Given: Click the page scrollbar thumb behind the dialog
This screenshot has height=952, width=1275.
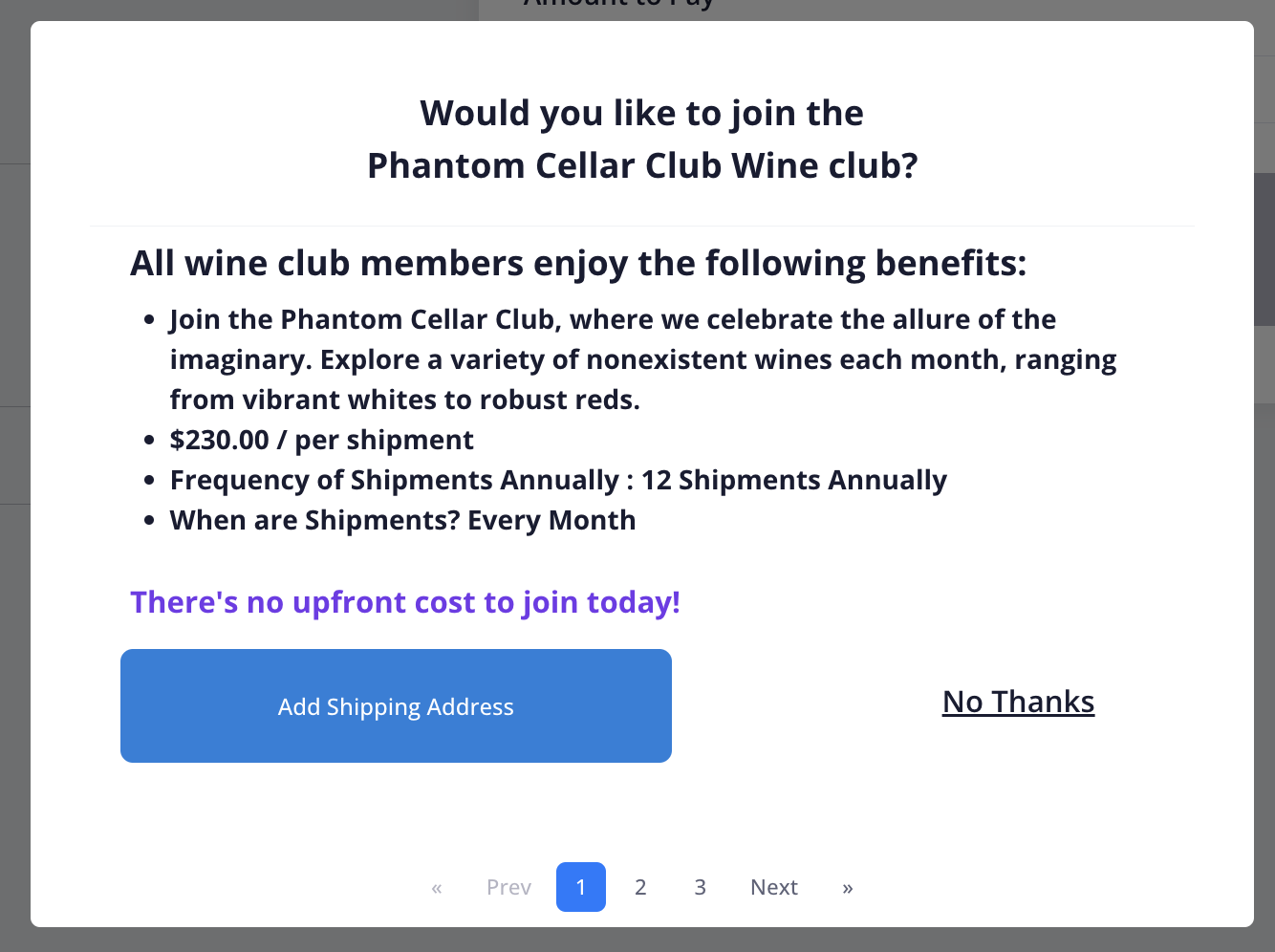Looking at the screenshot, I should tap(1264, 249).
